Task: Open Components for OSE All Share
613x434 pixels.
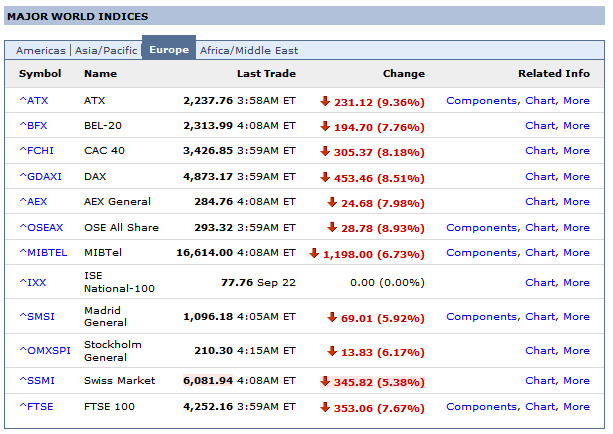Action: click(x=481, y=228)
